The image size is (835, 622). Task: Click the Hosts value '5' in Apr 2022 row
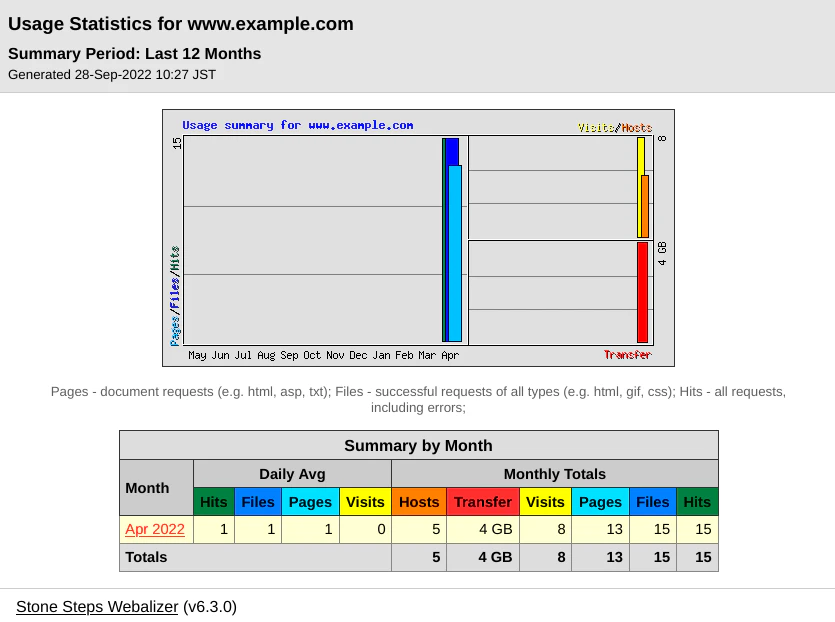pyautogui.click(x=436, y=529)
